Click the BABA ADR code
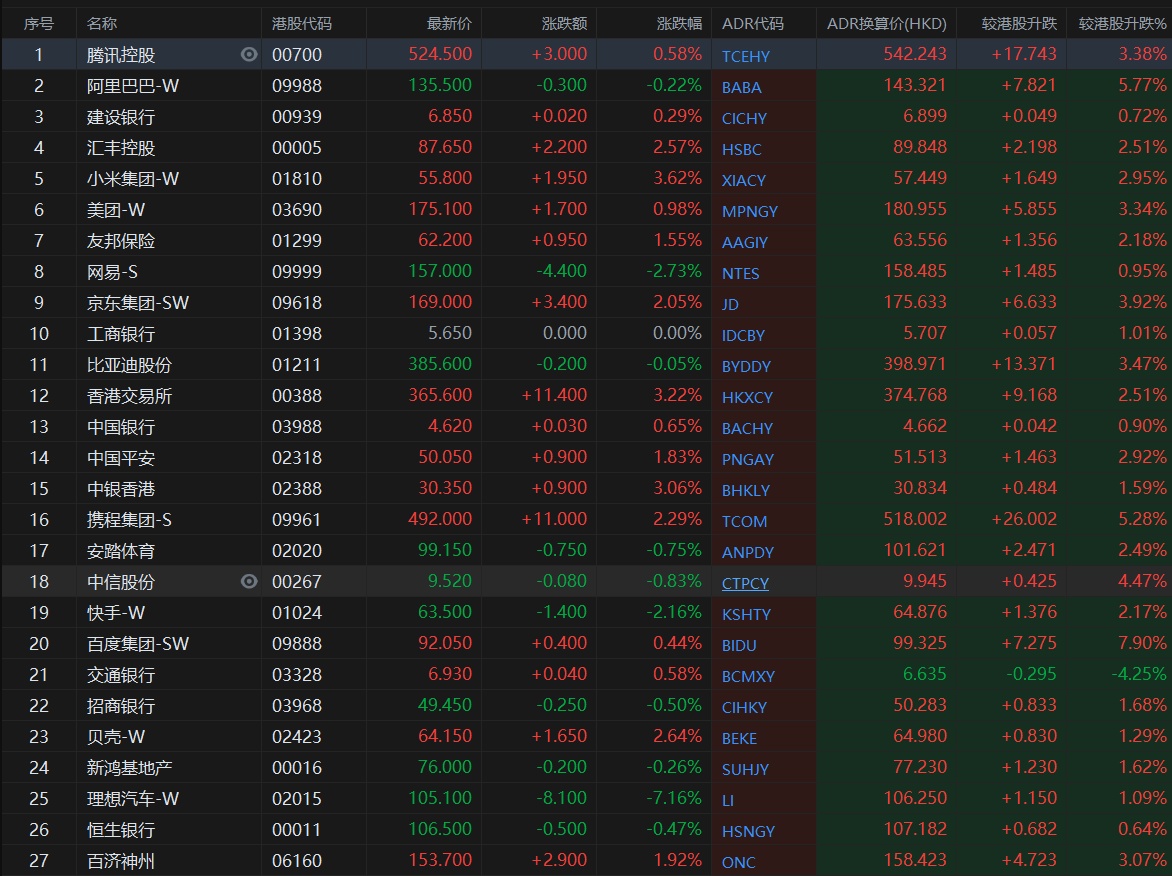 pyautogui.click(x=741, y=88)
